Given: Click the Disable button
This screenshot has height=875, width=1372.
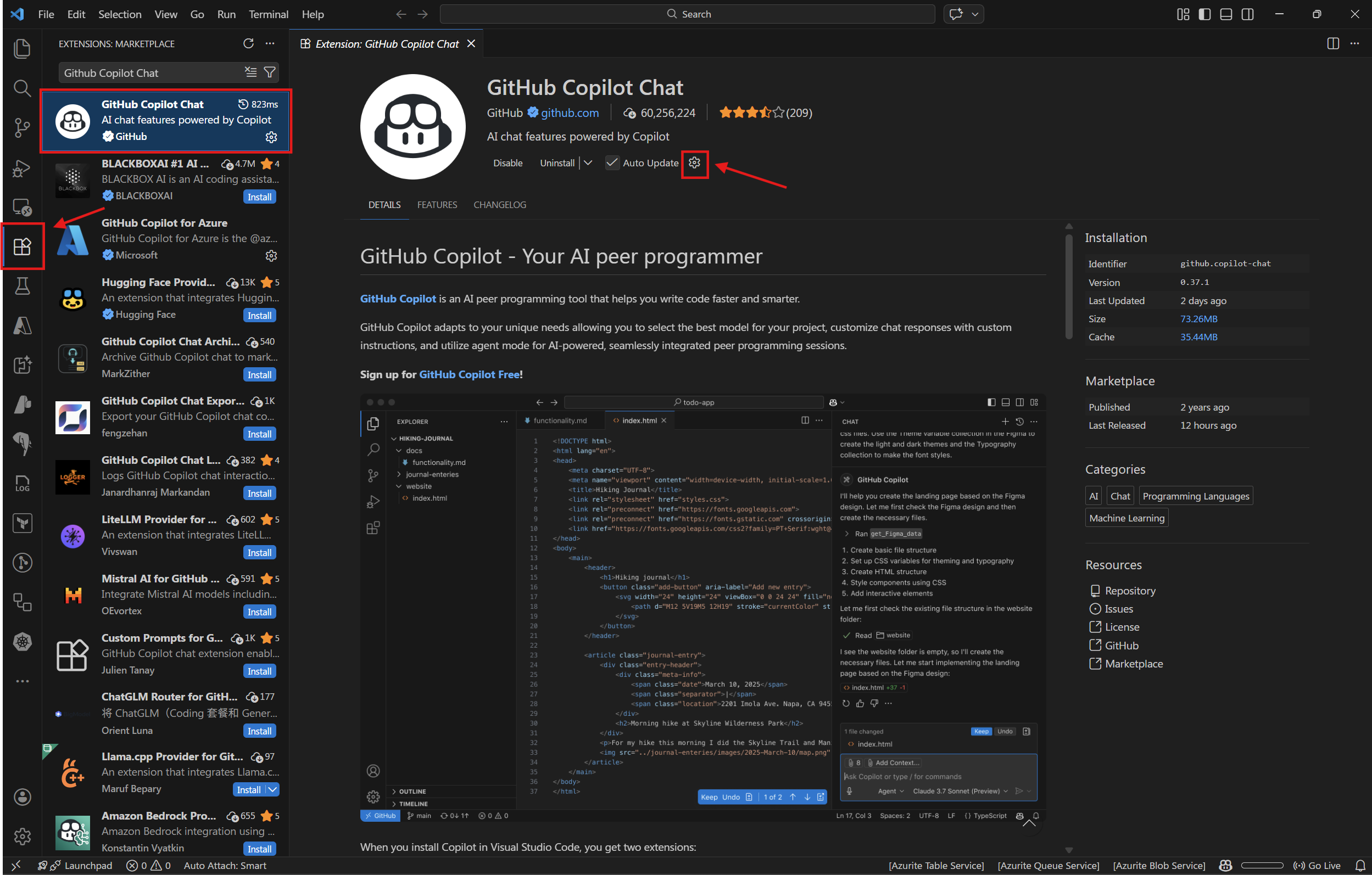Looking at the screenshot, I should (507, 163).
